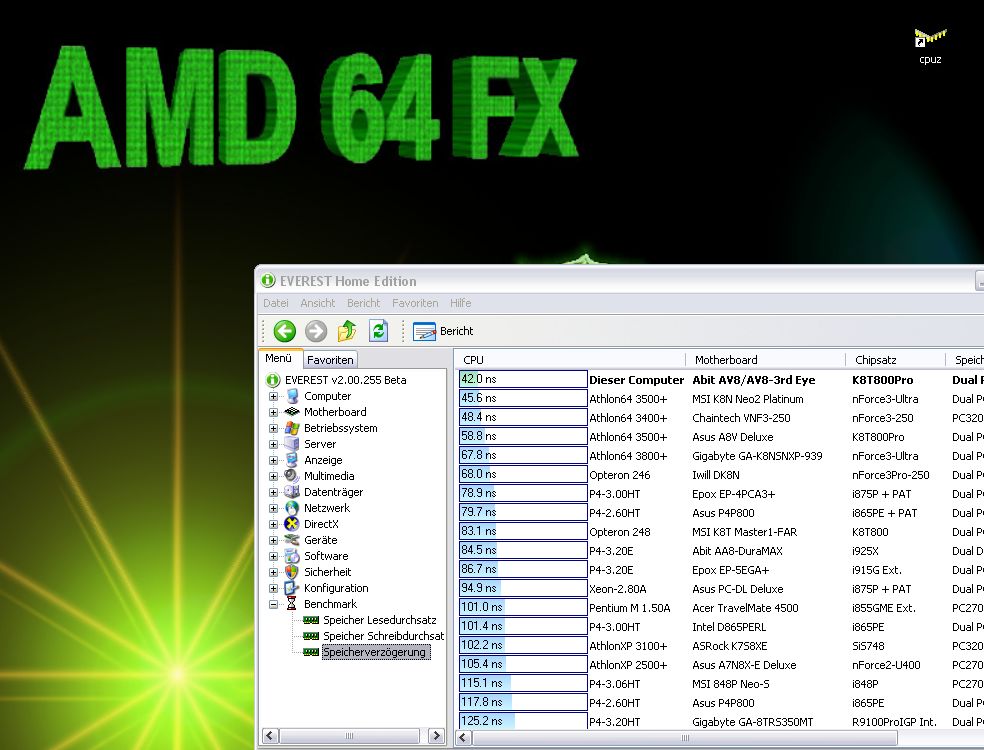Viewport: 984px width, 750px height.
Task: Click the Computer tree icon
Action: [292, 396]
